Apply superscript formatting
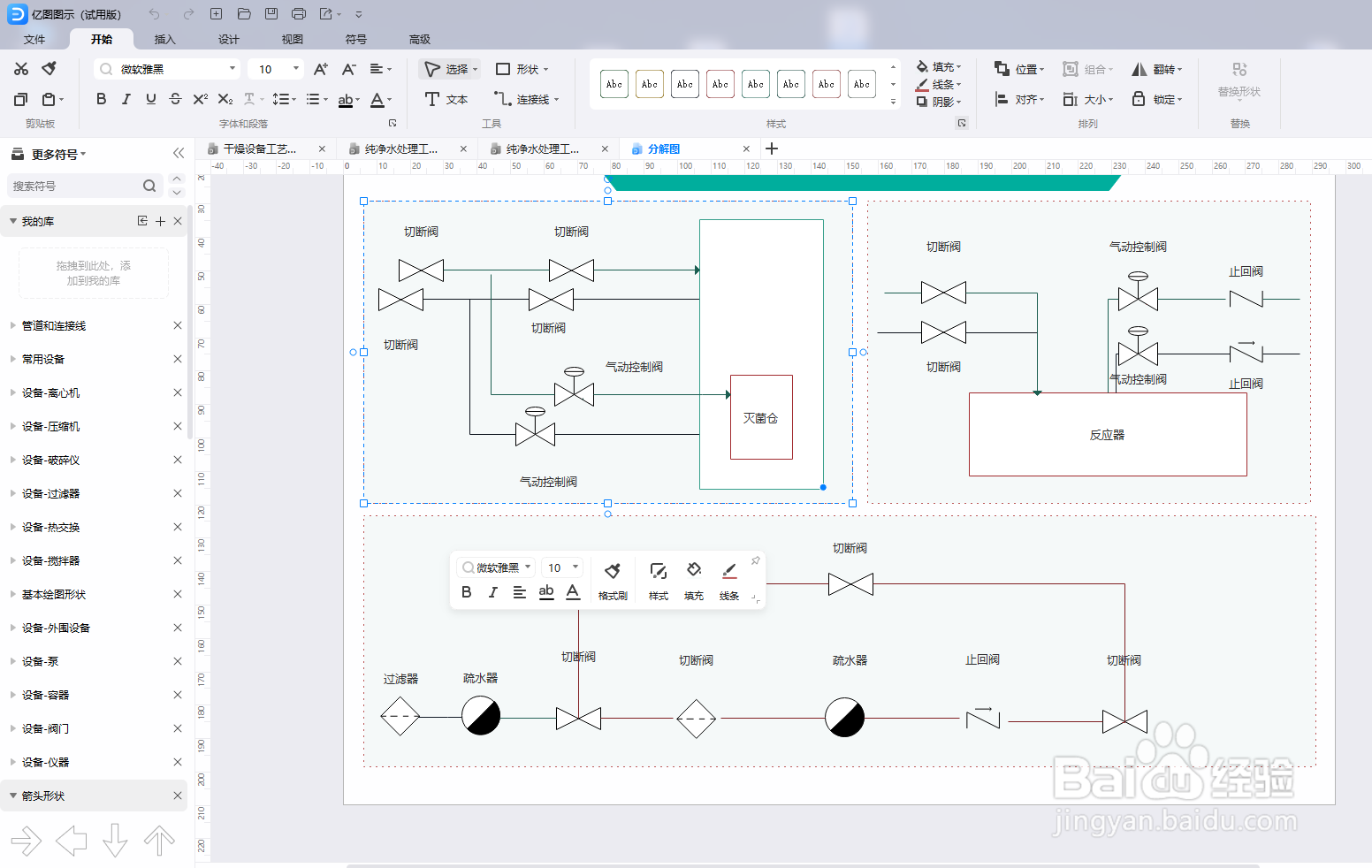This screenshot has width=1372, height=868. pyautogui.click(x=201, y=99)
